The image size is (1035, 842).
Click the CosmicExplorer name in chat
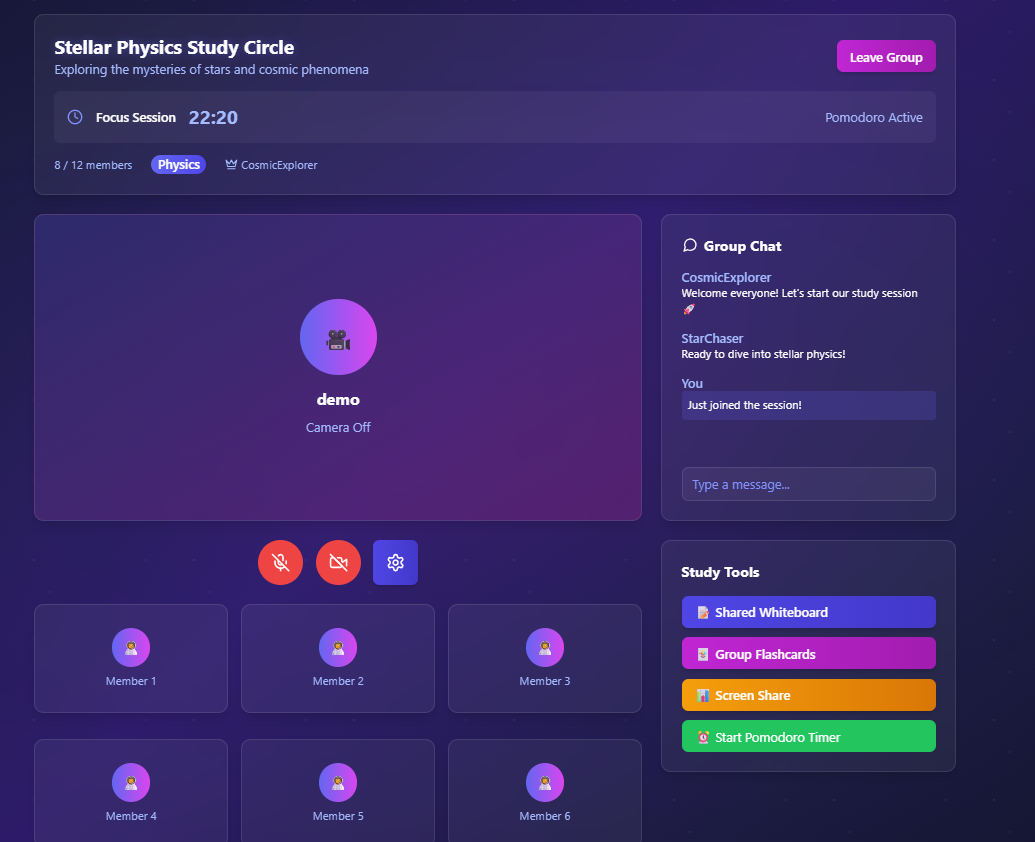[x=726, y=277]
